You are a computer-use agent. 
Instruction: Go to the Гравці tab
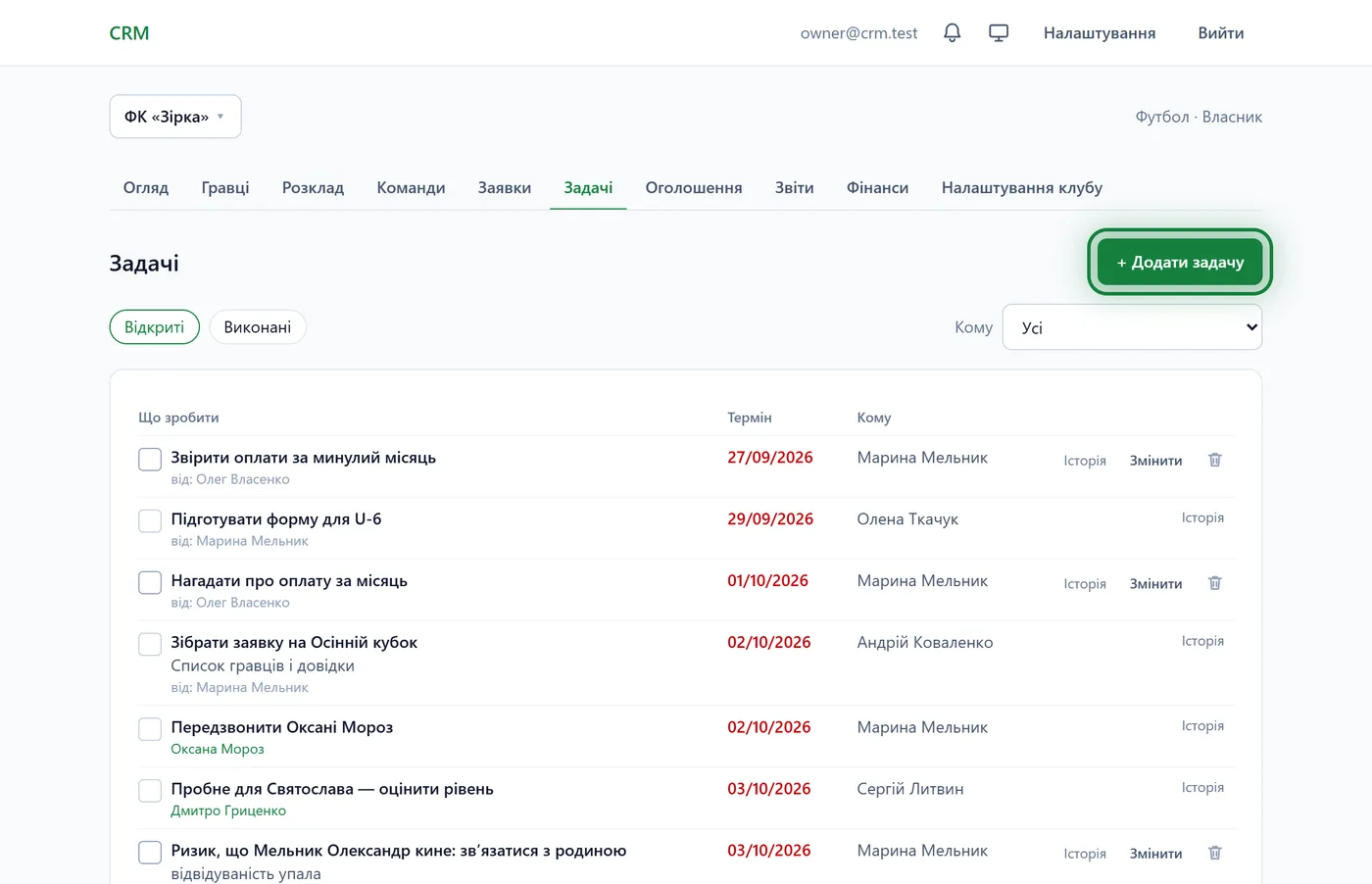coord(225,187)
